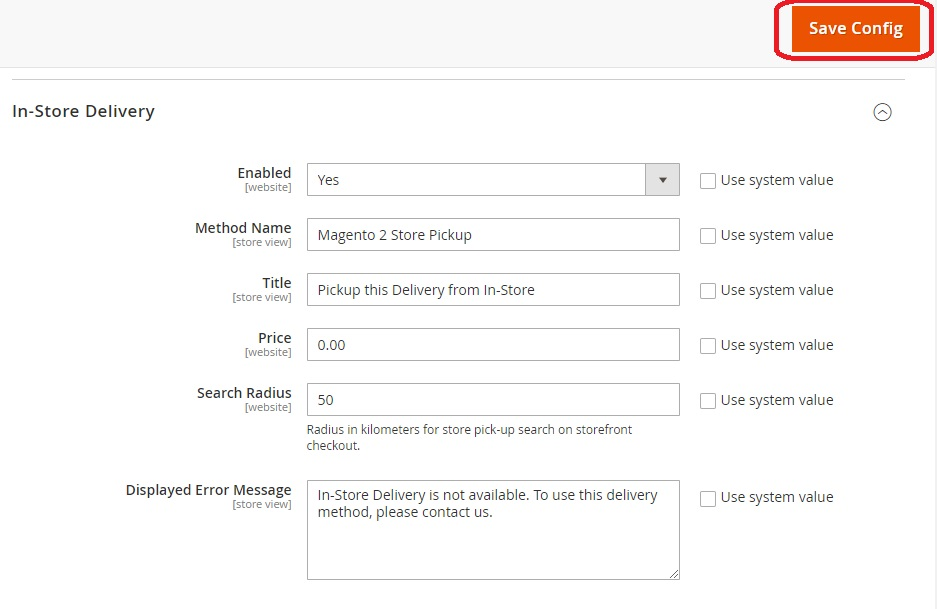Click the In-Store Delivery section heading
This screenshot has width=937, height=609.
pos(83,111)
